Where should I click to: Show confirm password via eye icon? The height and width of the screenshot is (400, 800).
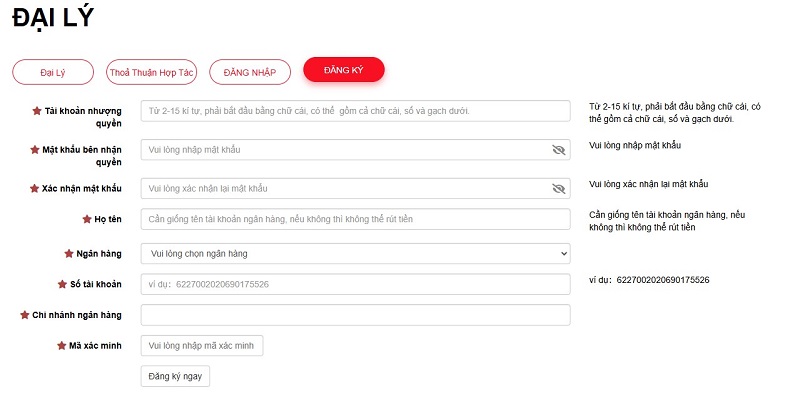tap(559, 189)
